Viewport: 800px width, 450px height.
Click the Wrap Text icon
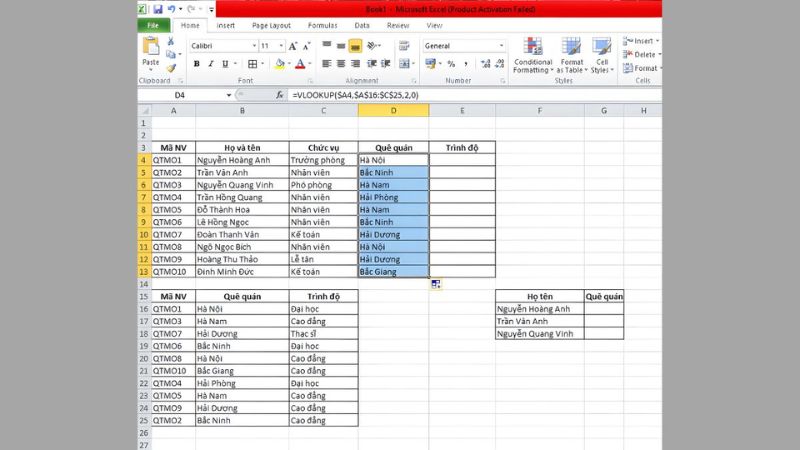(x=404, y=46)
